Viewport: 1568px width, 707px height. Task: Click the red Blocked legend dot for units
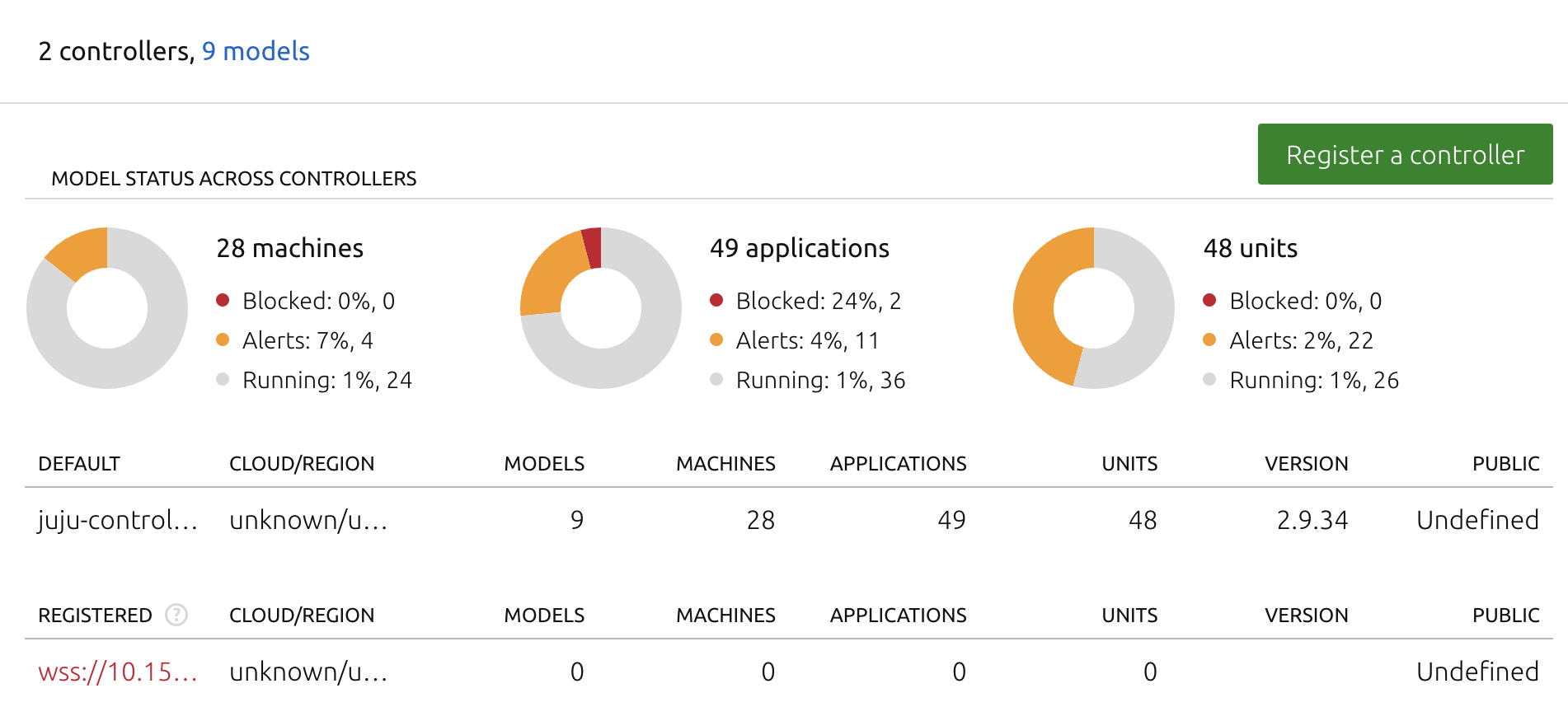point(1209,301)
